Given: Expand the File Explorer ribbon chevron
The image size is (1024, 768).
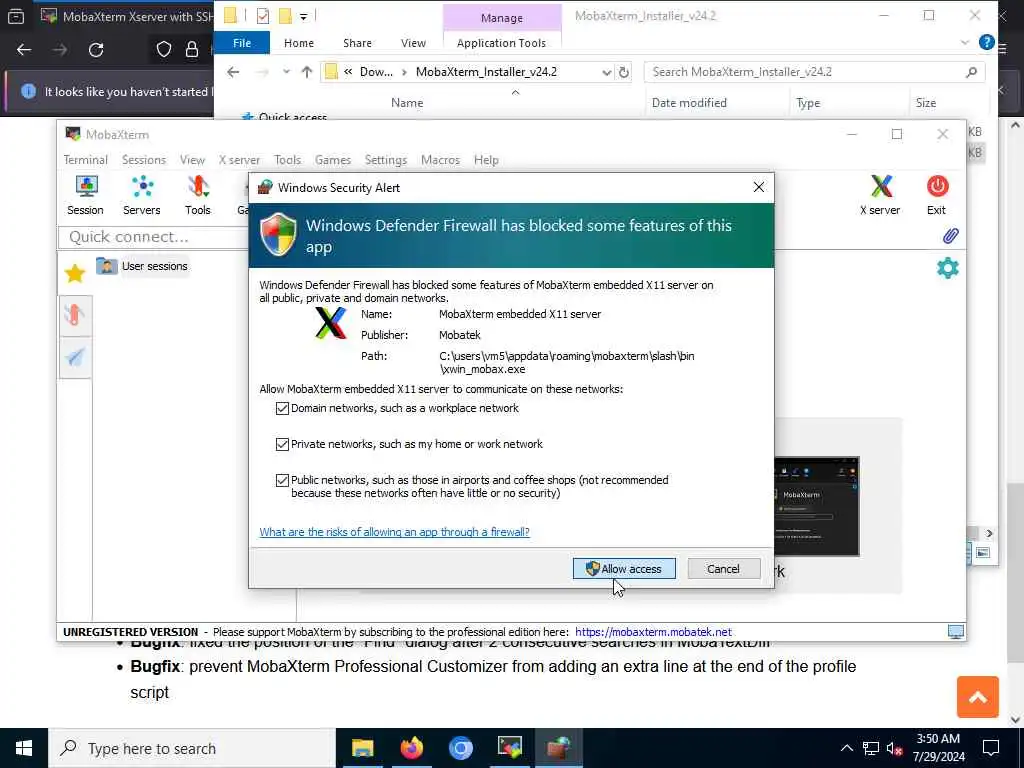Looking at the screenshot, I should (x=965, y=42).
